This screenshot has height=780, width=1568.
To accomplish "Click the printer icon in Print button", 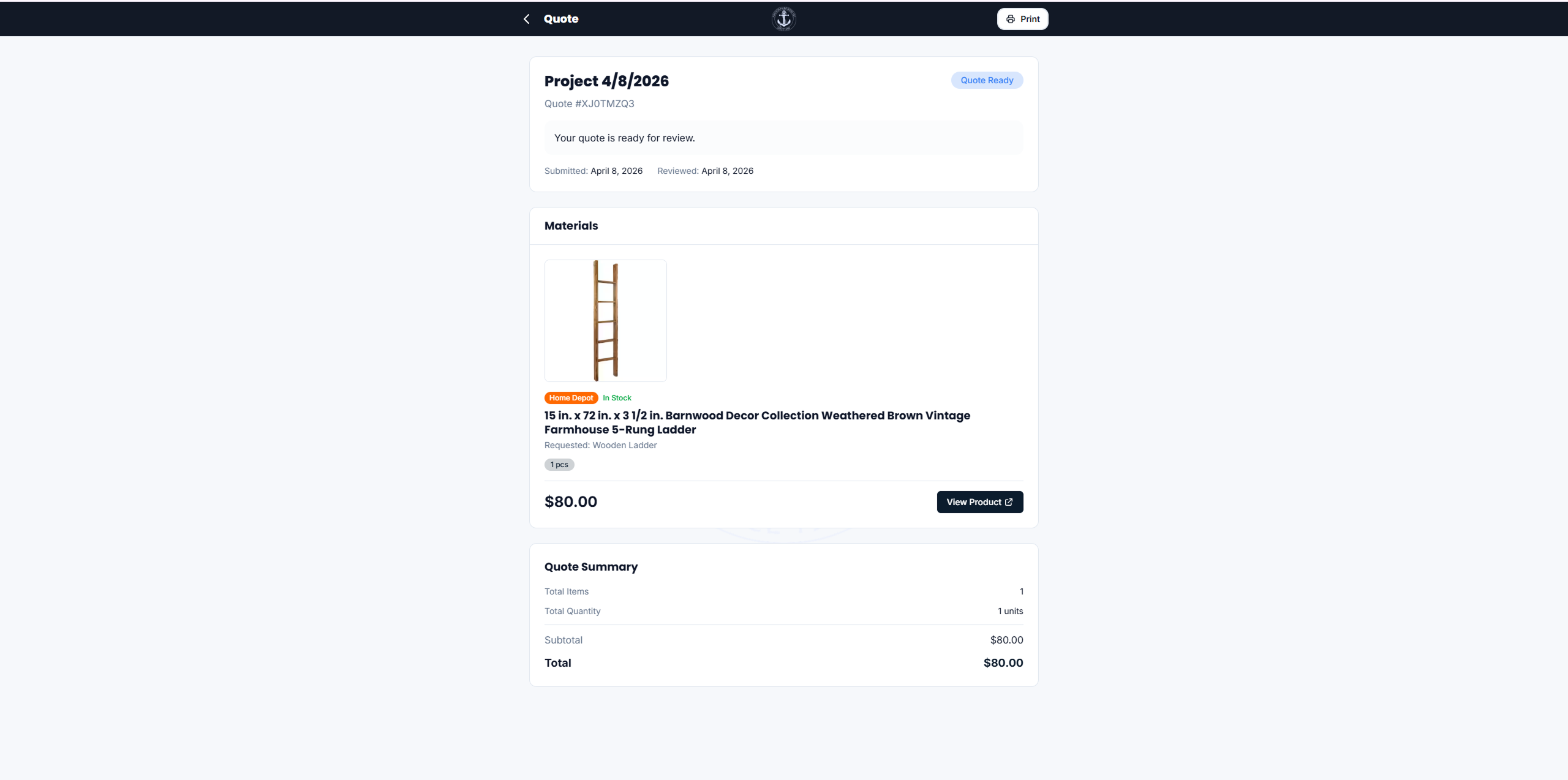I will pos(1010,19).
